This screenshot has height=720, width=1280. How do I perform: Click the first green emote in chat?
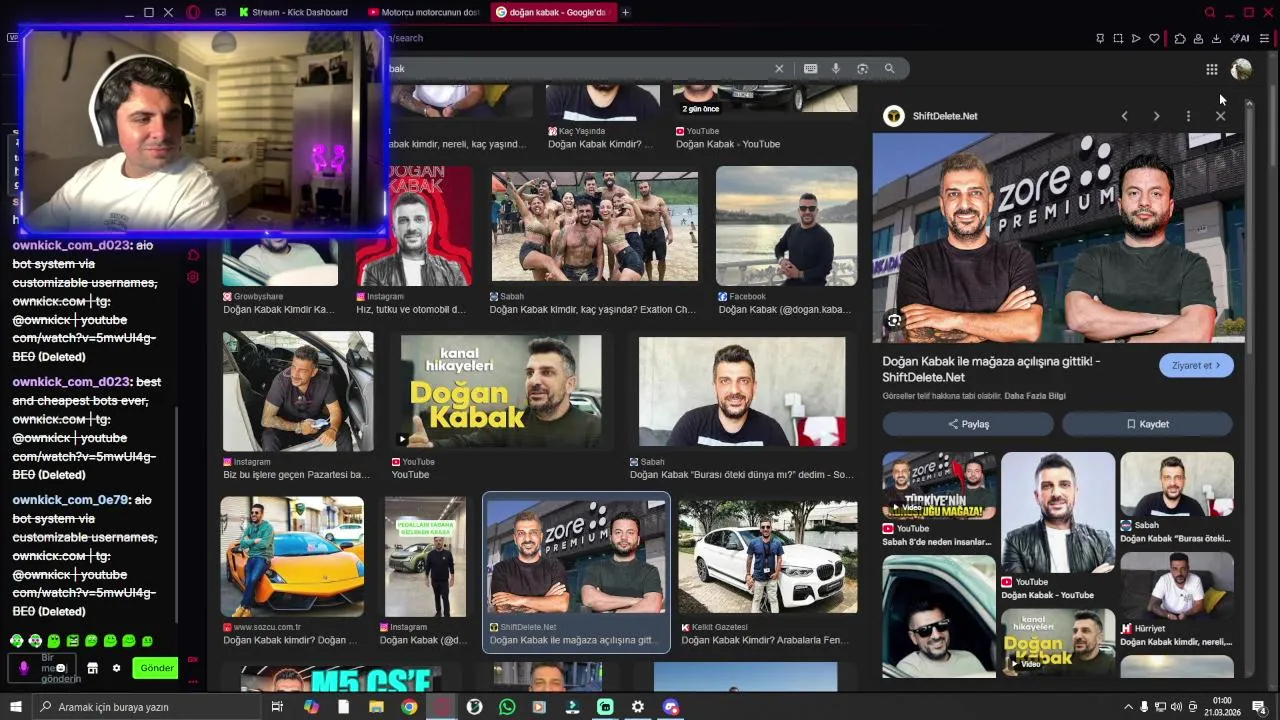(x=17, y=641)
